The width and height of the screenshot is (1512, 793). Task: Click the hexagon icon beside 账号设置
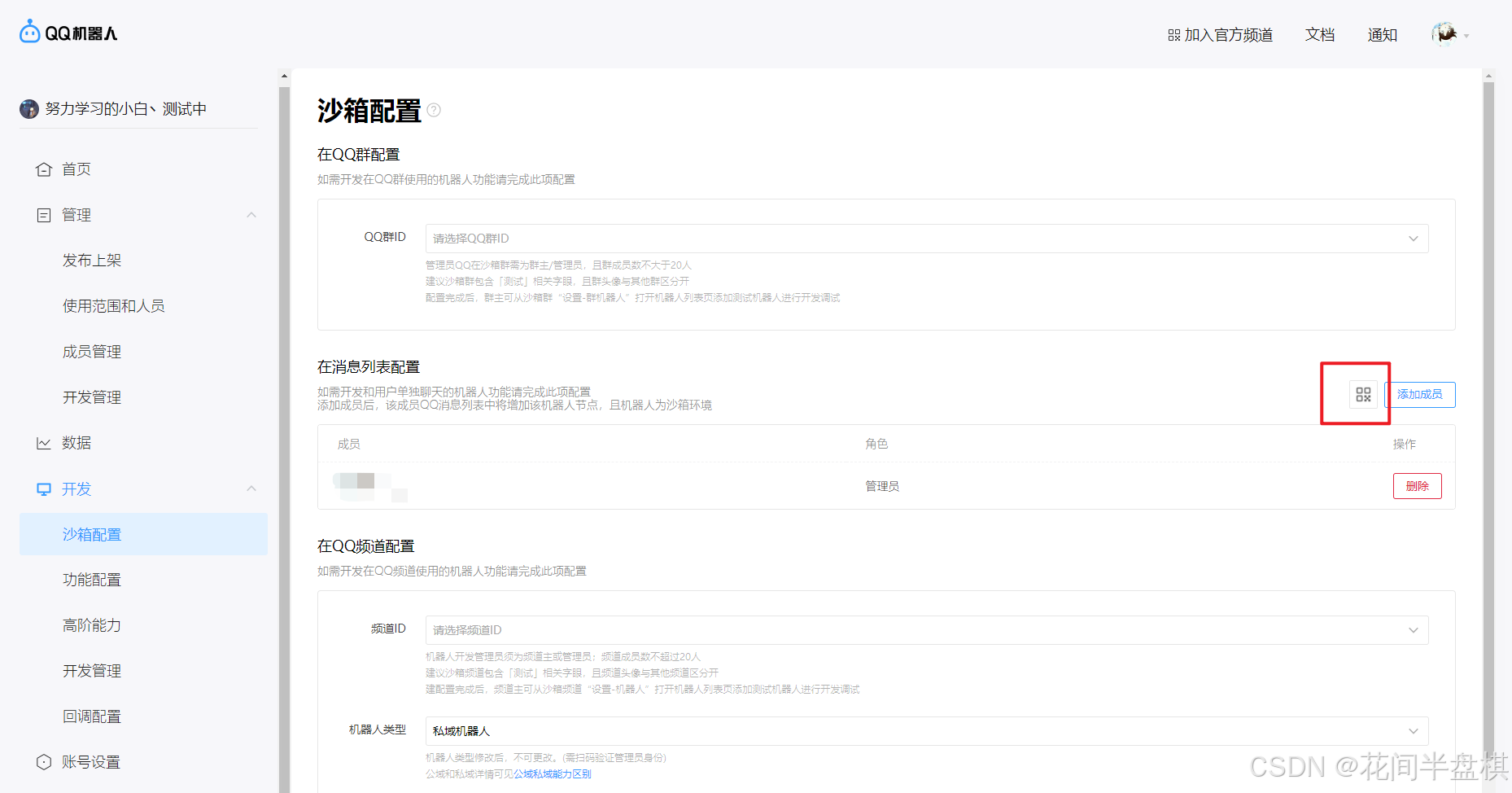click(x=44, y=762)
